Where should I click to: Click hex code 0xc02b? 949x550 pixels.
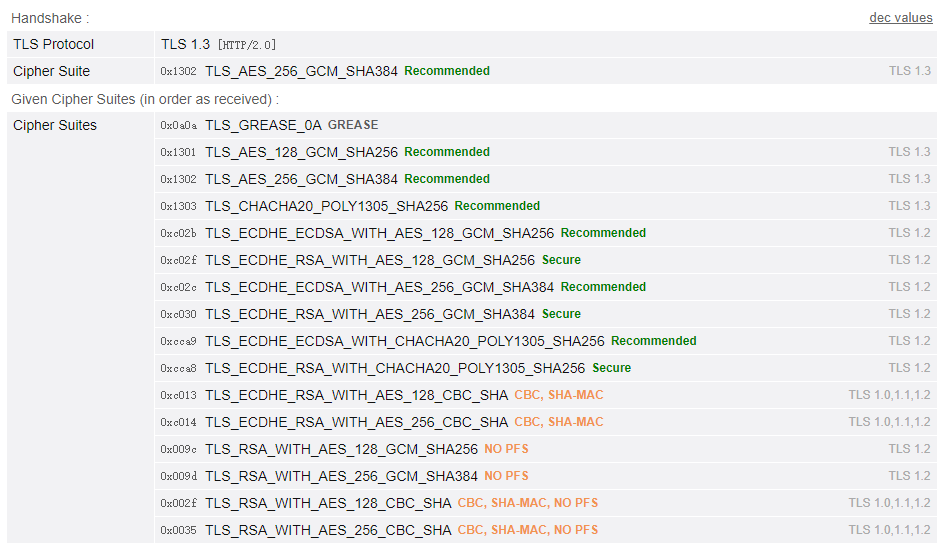[179, 234]
